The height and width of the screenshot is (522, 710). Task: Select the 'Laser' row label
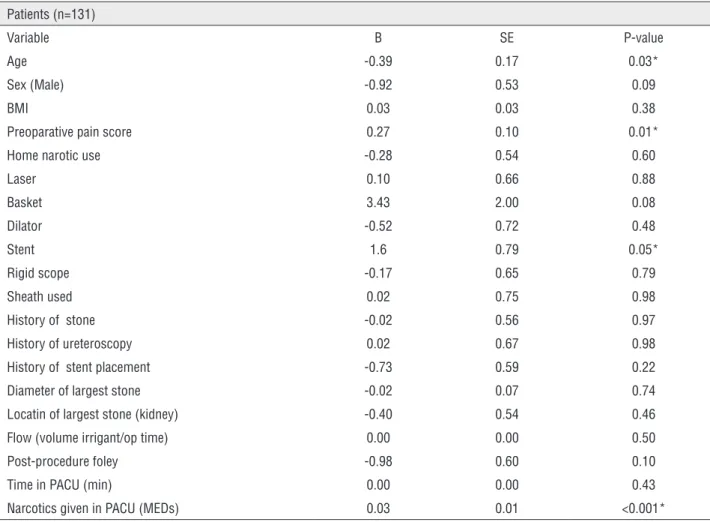21,179
